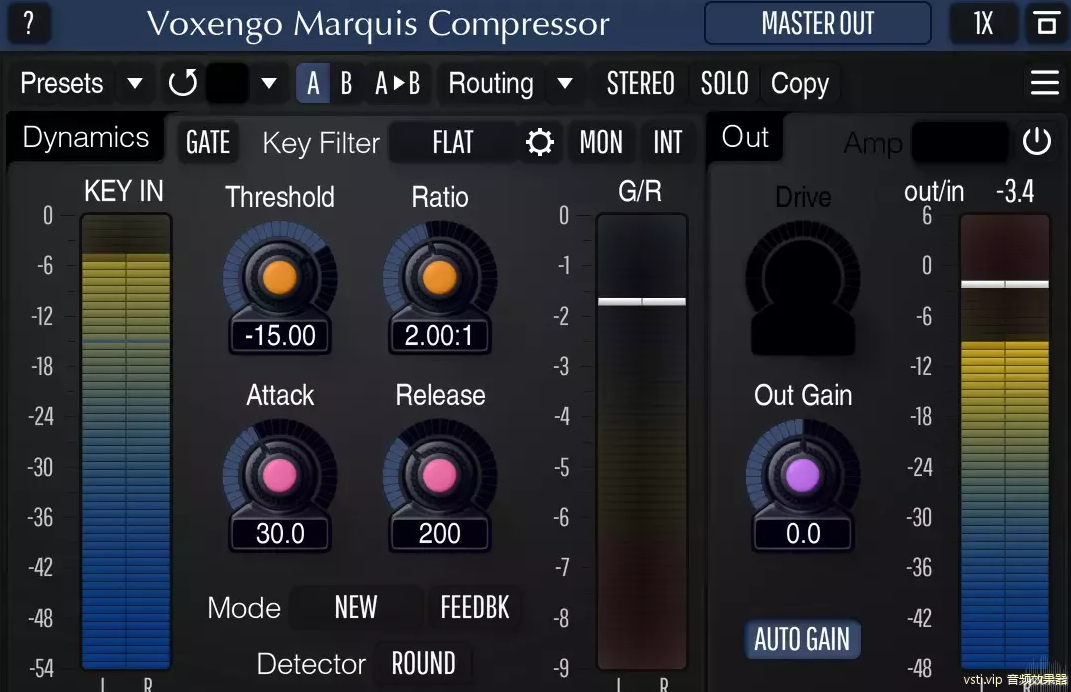Switch to the Dynamics tab

(x=85, y=138)
